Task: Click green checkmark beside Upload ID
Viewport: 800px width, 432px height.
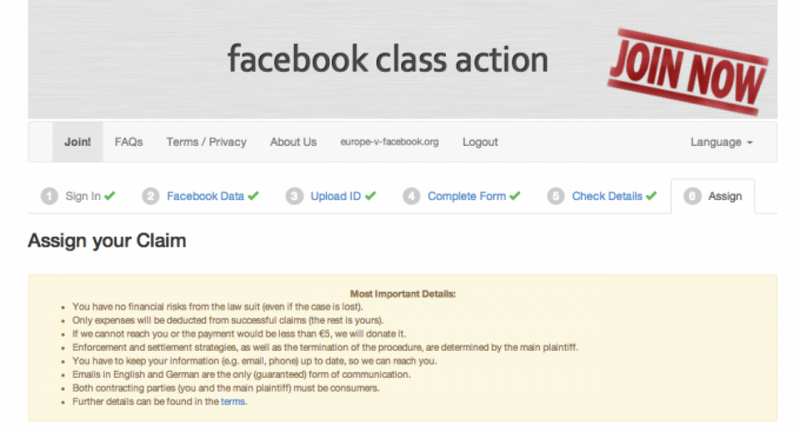Action: (370, 196)
